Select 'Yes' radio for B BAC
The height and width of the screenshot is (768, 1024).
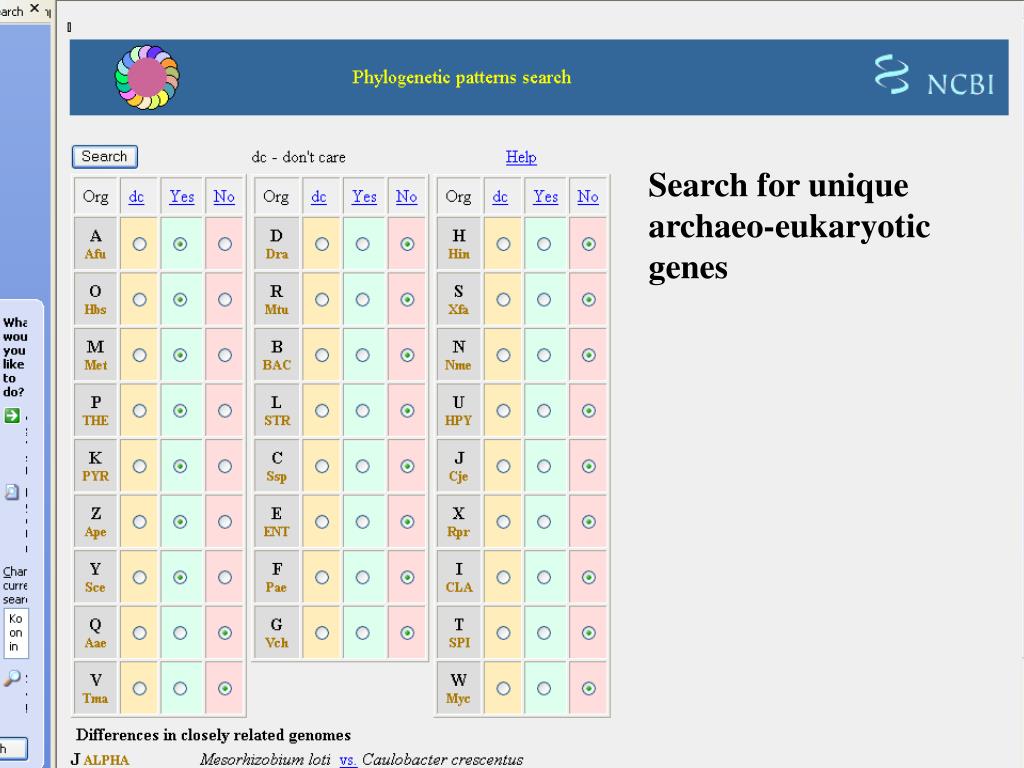[362, 355]
